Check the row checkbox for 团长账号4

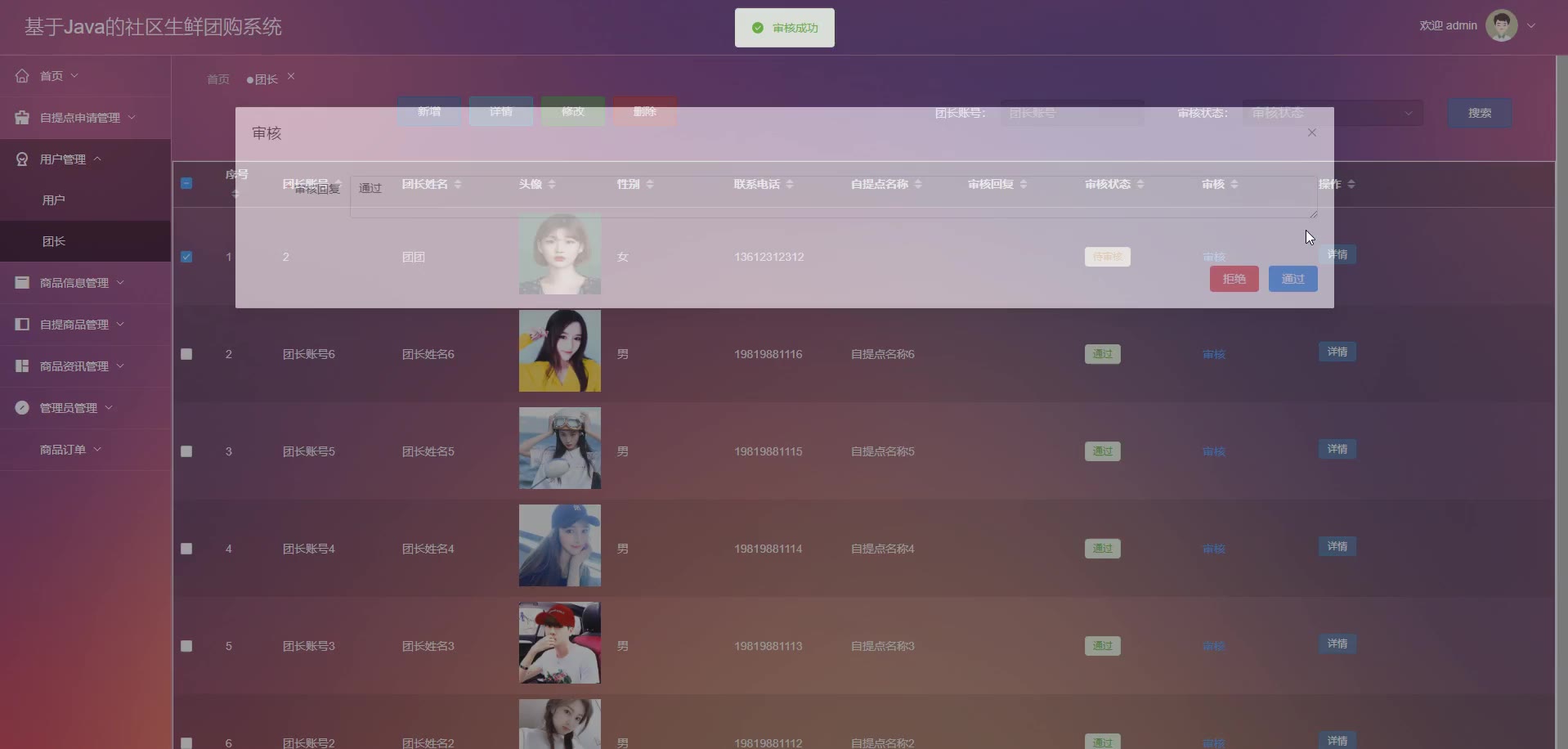coord(186,549)
